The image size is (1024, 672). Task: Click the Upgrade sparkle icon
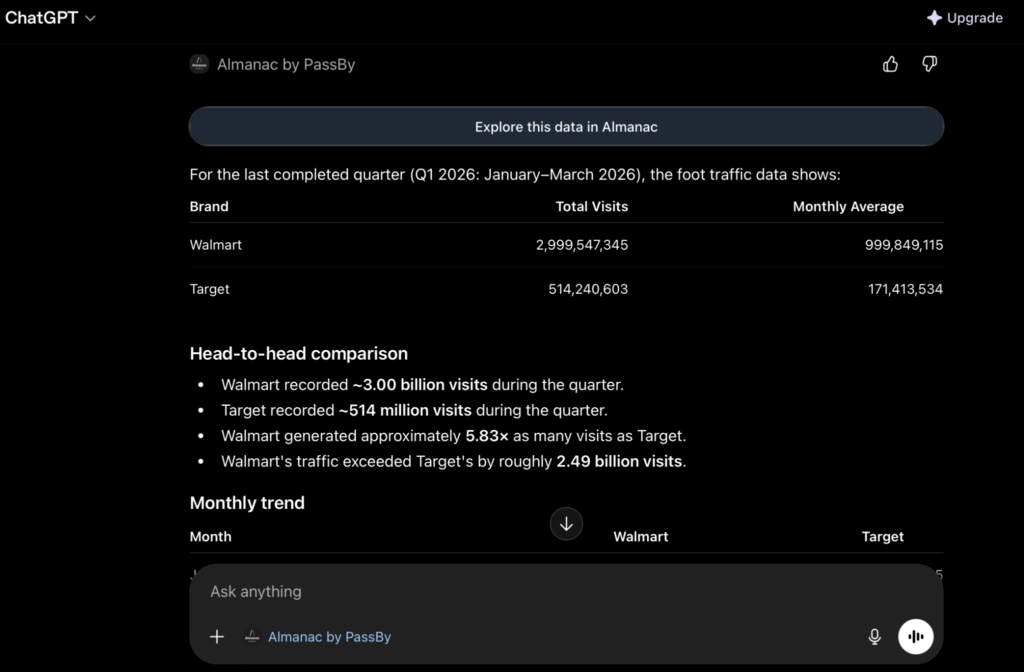(935, 18)
